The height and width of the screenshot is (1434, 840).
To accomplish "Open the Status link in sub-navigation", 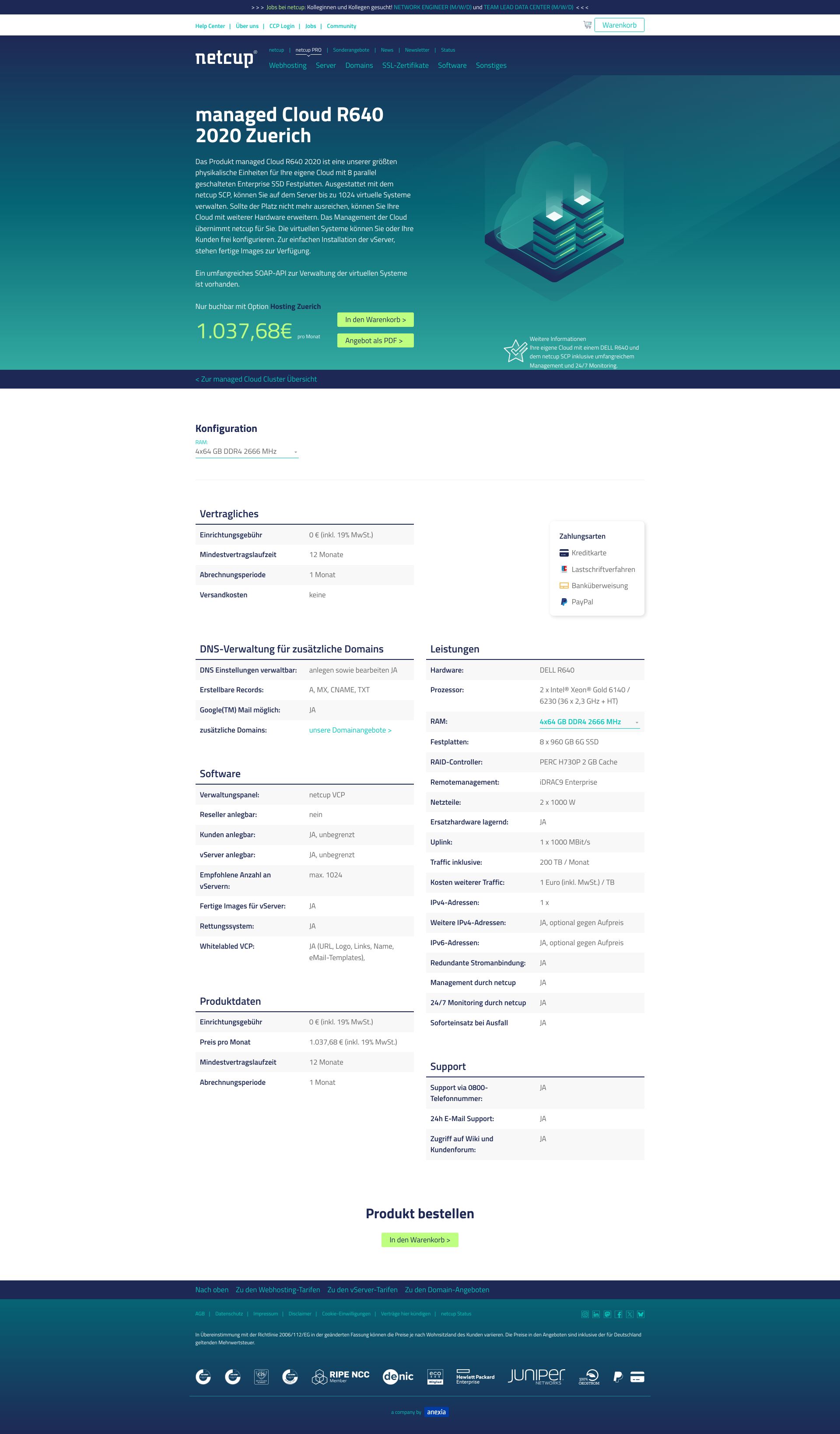I will tap(448, 50).
